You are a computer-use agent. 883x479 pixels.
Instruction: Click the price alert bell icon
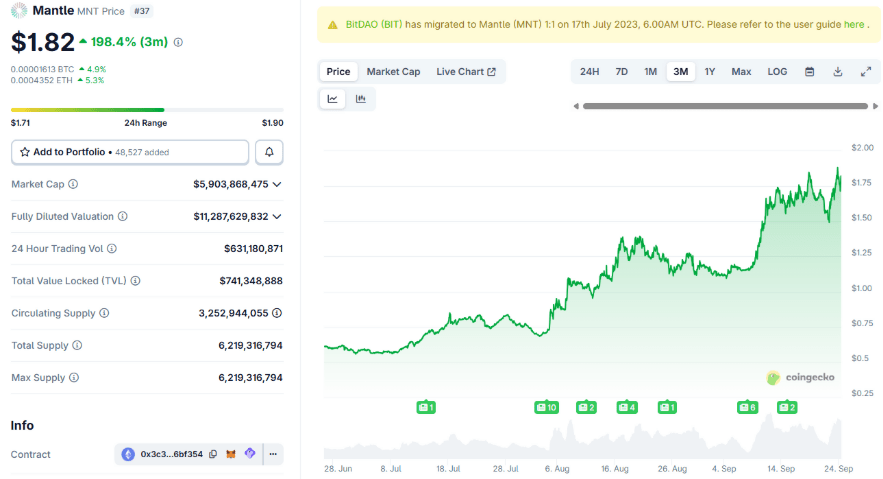(269, 152)
